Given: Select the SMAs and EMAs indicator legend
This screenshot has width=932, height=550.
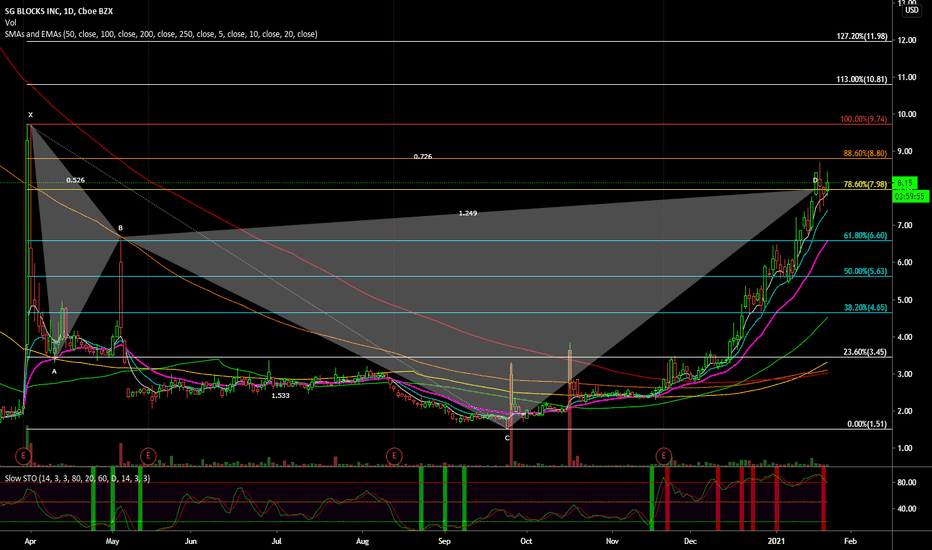Looking at the screenshot, I should [161, 34].
